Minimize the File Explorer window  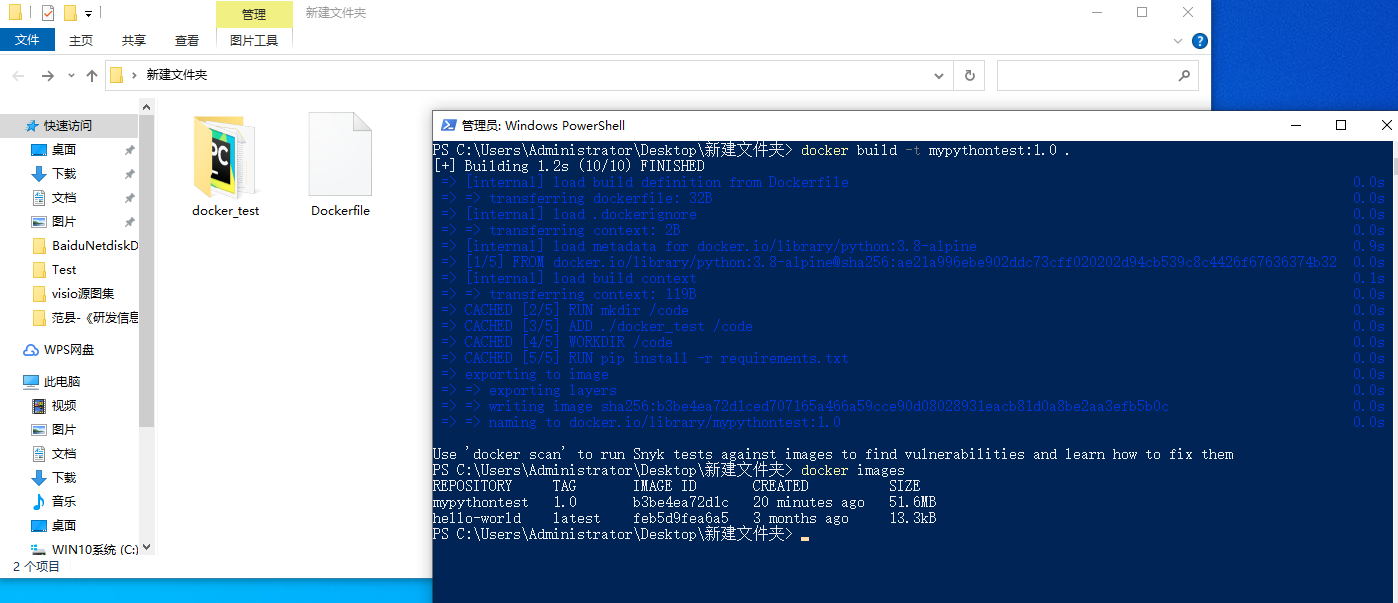point(1097,13)
